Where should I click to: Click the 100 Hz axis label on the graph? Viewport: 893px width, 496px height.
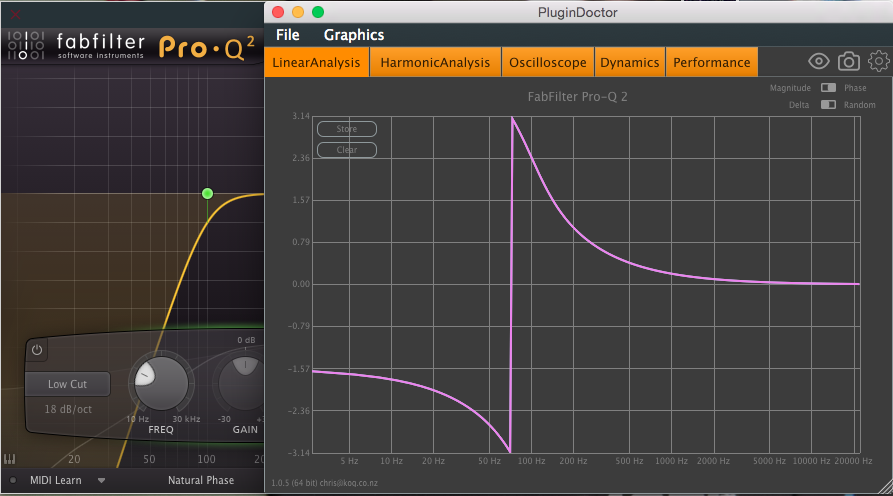click(531, 461)
